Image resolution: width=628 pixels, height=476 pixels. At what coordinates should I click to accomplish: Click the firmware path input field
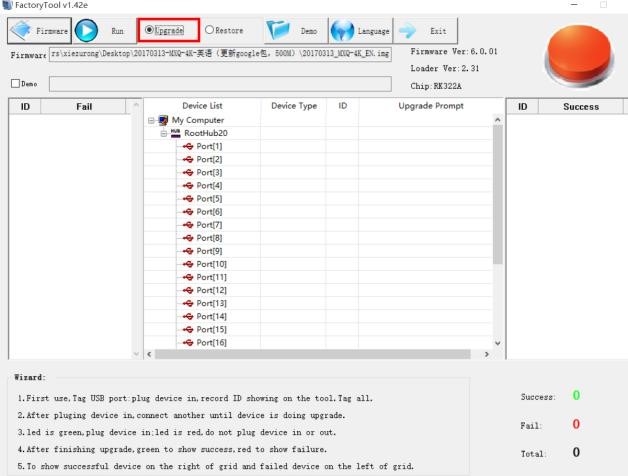pos(220,54)
